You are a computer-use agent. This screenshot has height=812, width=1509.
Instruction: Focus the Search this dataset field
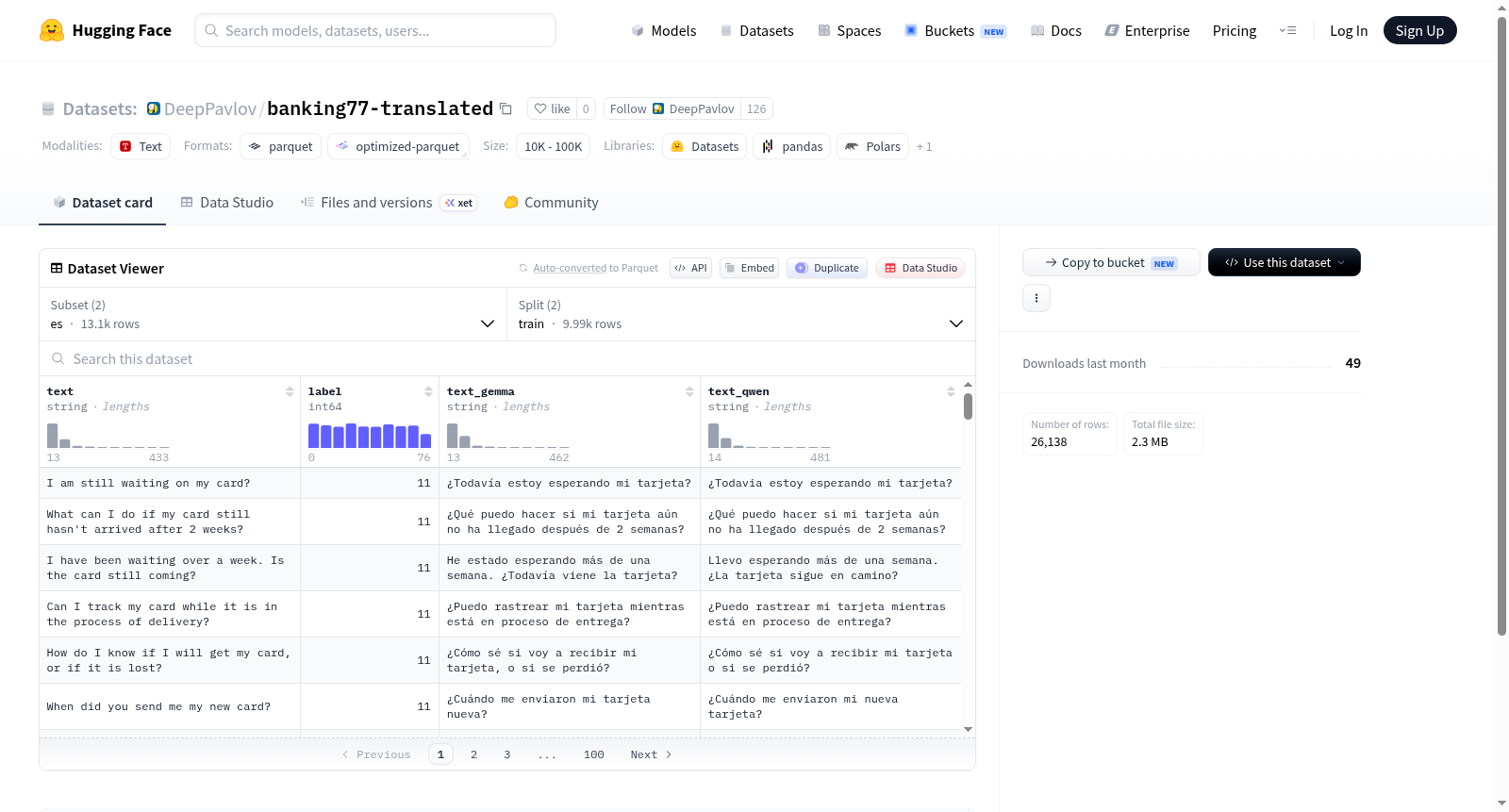tap(507, 358)
